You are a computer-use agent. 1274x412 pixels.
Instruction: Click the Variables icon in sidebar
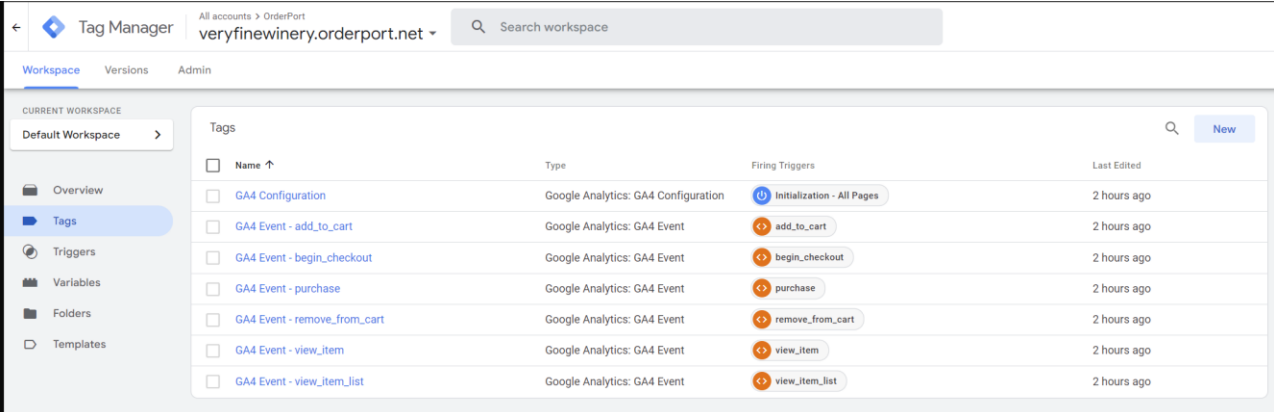click(30, 283)
